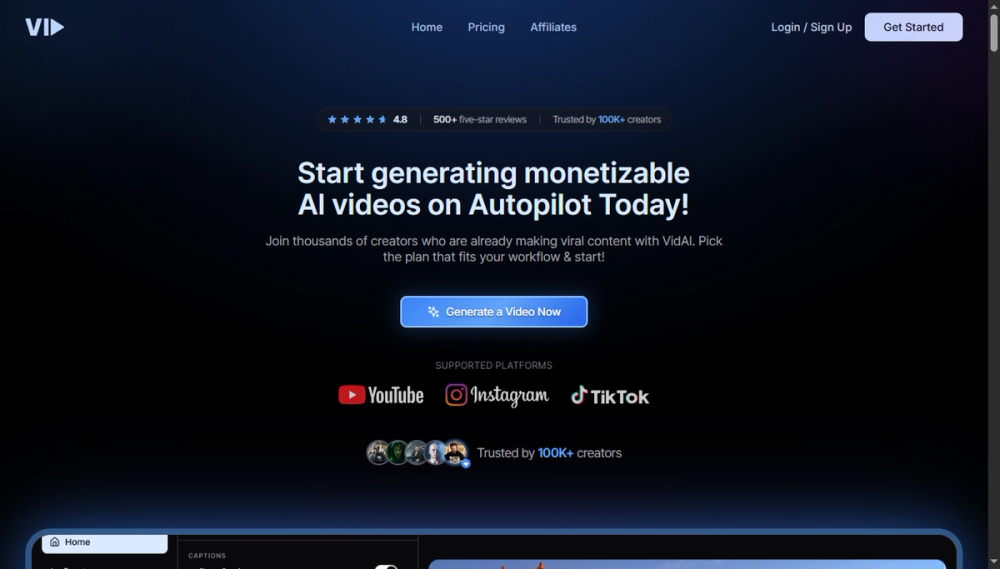Click the sparkle icon on the Generate button

click(434, 312)
